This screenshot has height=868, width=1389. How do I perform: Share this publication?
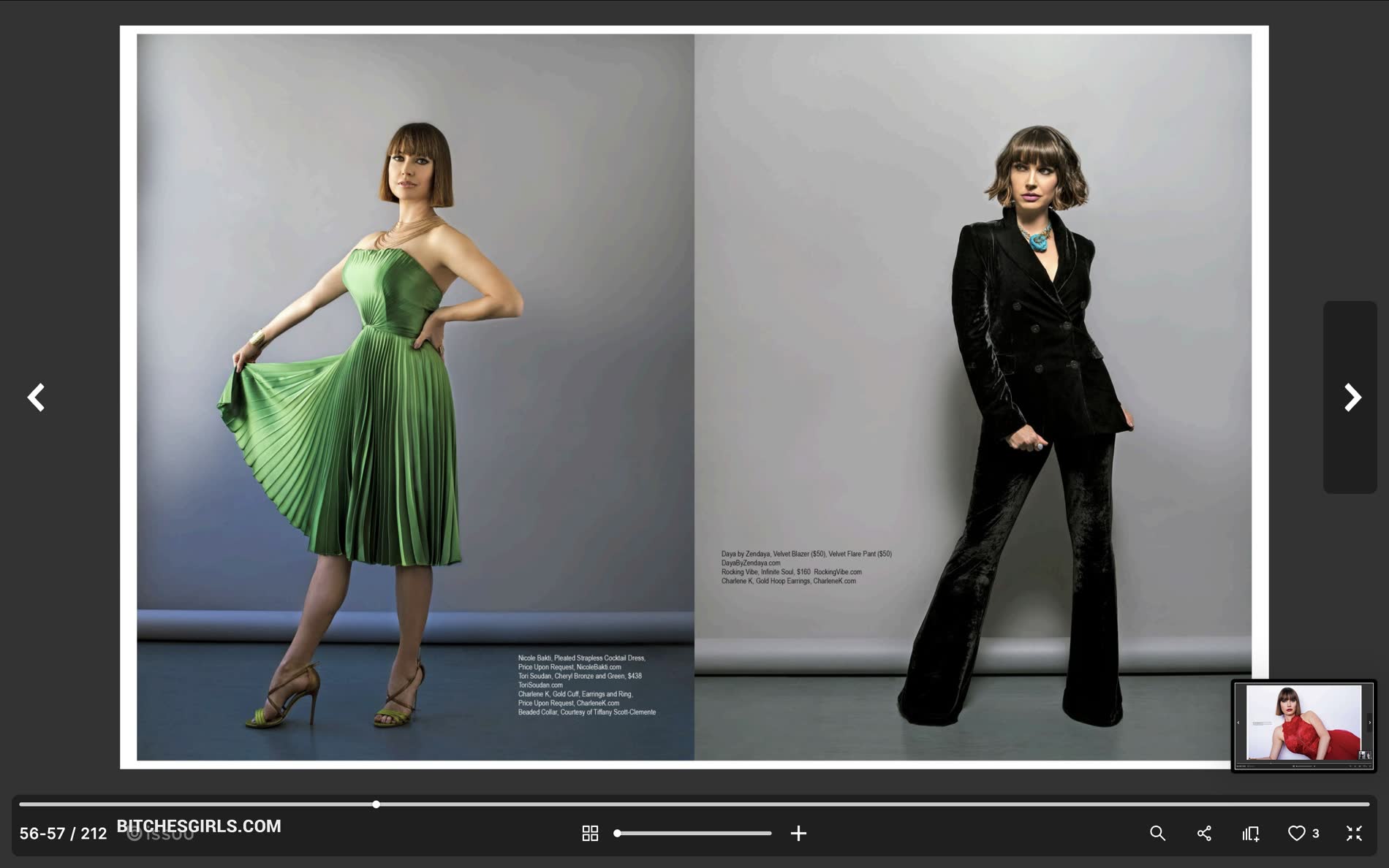pyautogui.click(x=1204, y=833)
